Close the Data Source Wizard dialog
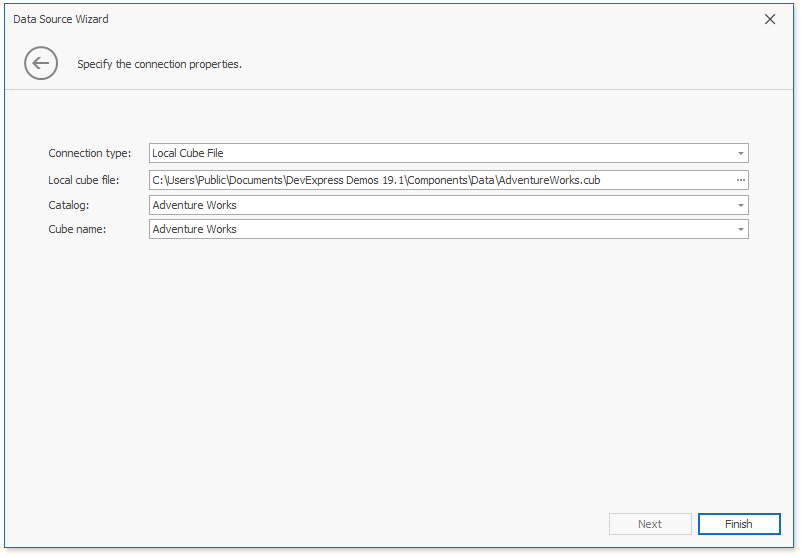Screen dimensions: 802x557 (x=770, y=19)
